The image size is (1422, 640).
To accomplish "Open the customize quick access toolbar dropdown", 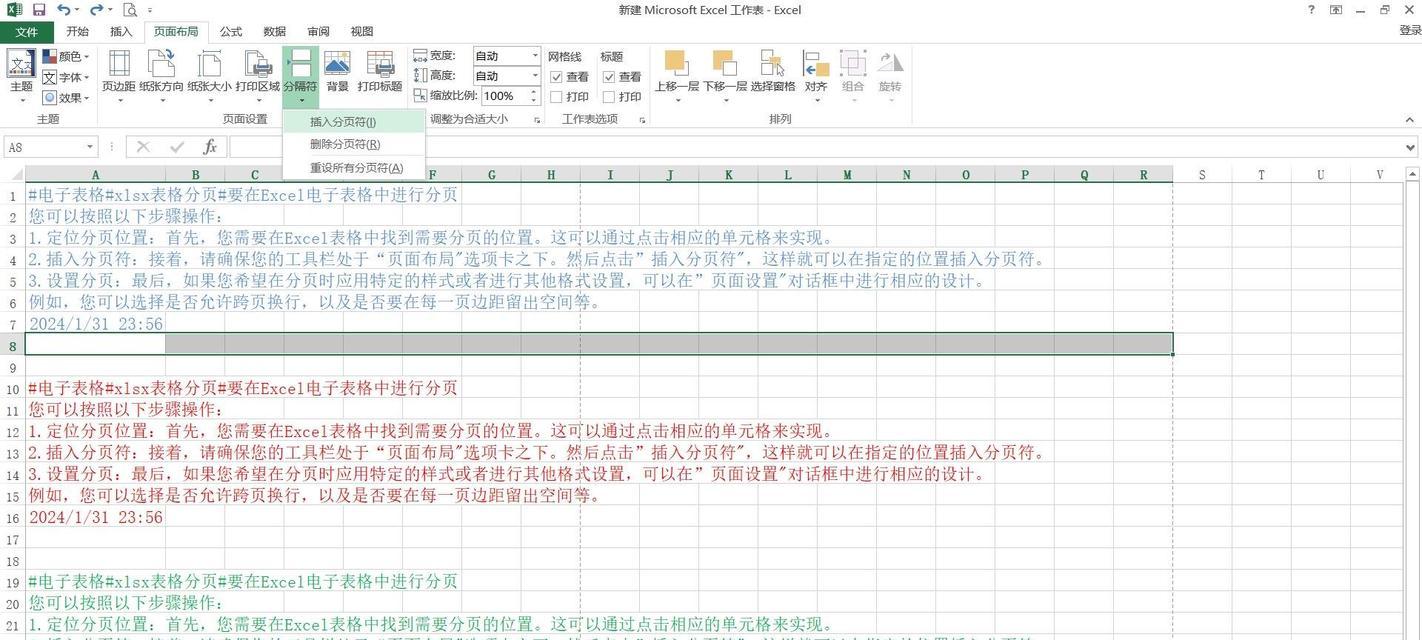I will (150, 10).
